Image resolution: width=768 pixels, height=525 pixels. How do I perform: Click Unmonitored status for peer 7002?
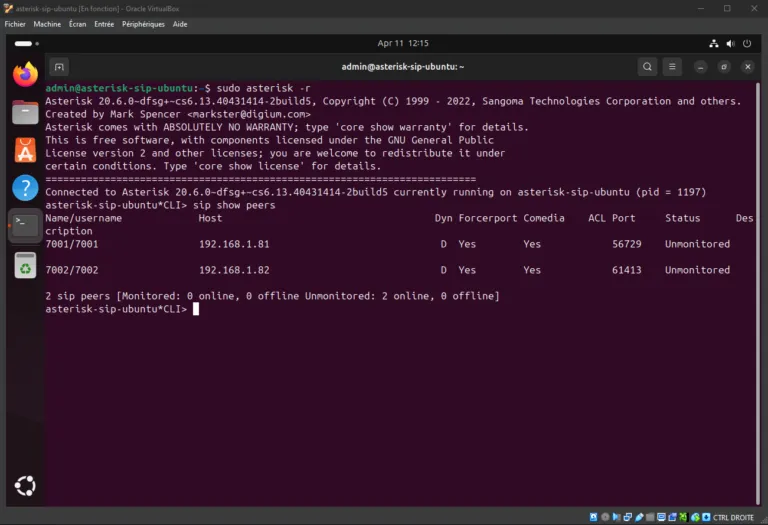click(x=697, y=270)
